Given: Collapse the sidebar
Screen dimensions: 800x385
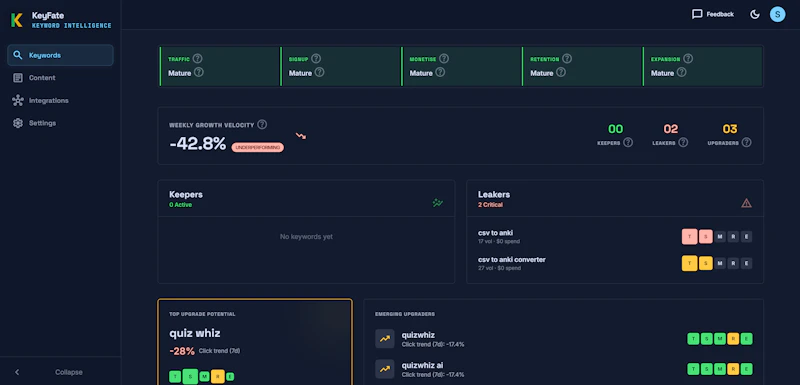Looking at the screenshot, I should coord(60,372).
